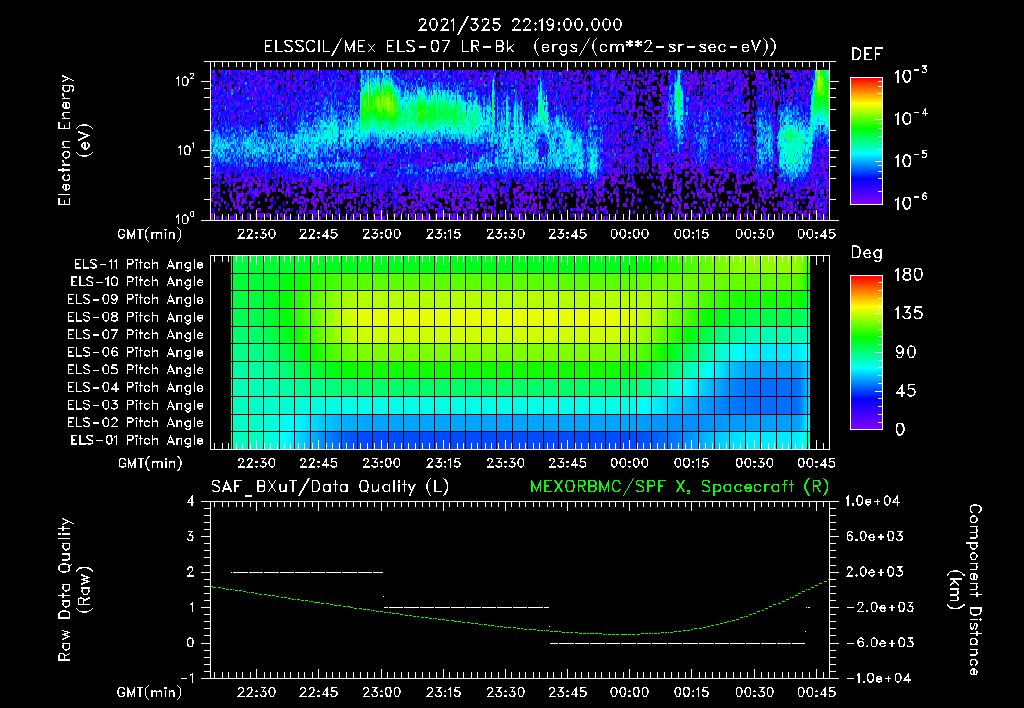Select the ELS-08 Pitch Angle row label
Viewport: 1024px width, 708px height.
[x=136, y=317]
